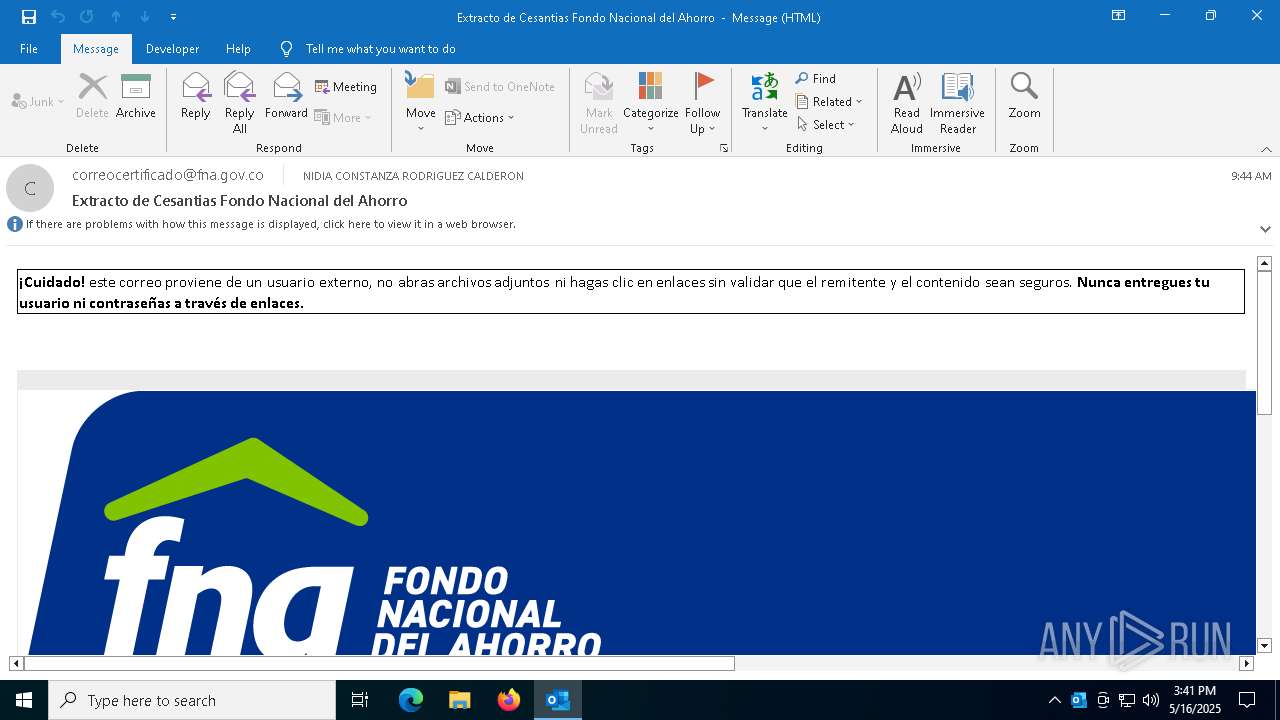
Task: Click the horizontal scroll right arrow
Action: (1246, 663)
